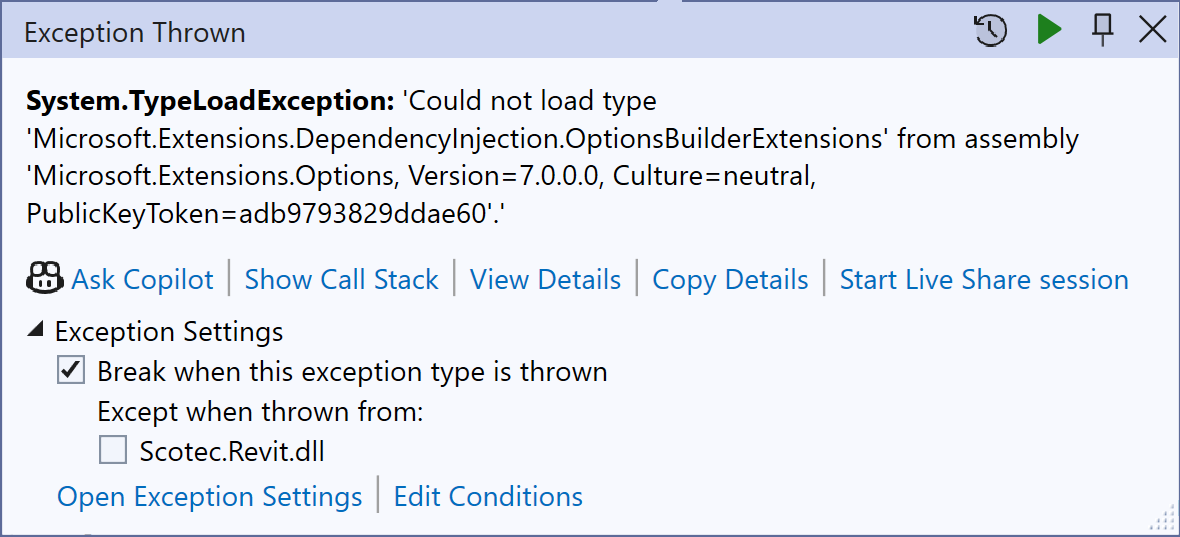Click 'Break when this exception type is thrown' label
The width and height of the screenshot is (1180, 537).
point(352,372)
